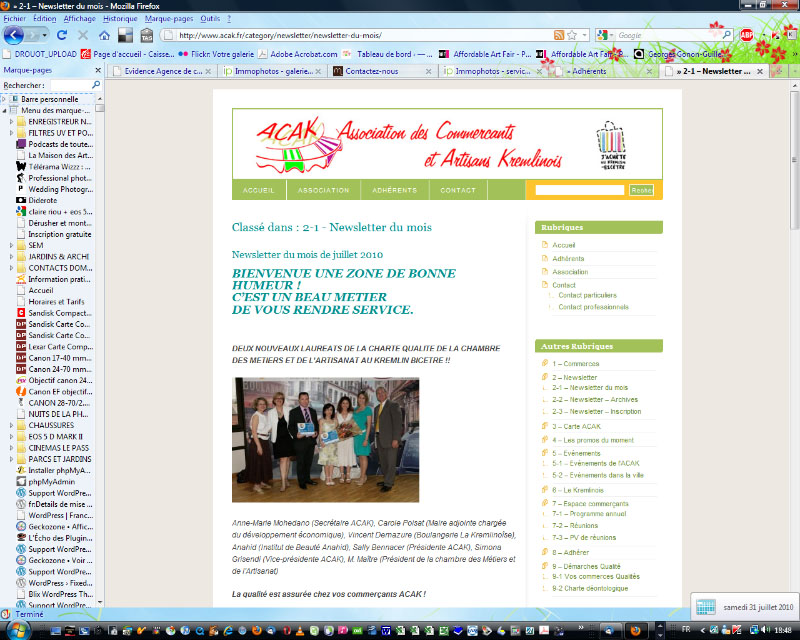800x640 pixels.
Task: Switch to the Immophotos - servic... tab
Action: pos(493,71)
